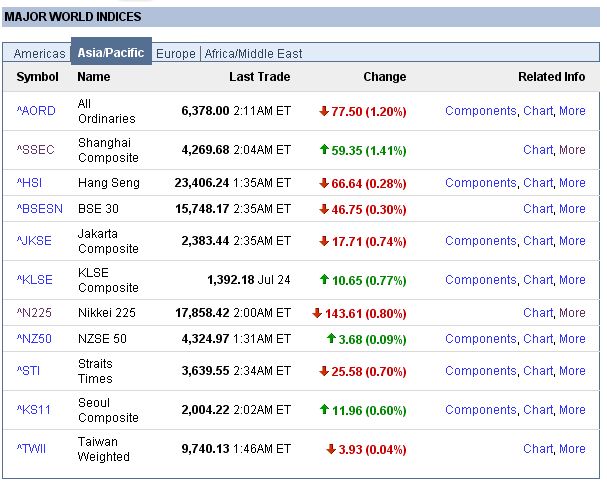This screenshot has width=607, height=485.
Task: Click More link for Nikkei 225
Action: click(x=572, y=313)
